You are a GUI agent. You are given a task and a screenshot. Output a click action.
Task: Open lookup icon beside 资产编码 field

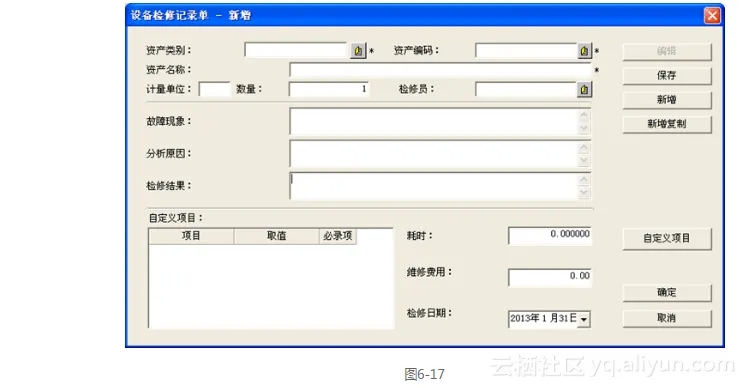point(584,50)
